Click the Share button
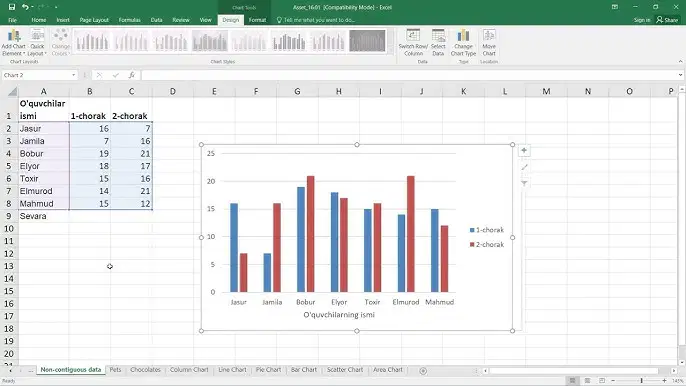Viewport: 686px width, 386px height. [667, 20]
